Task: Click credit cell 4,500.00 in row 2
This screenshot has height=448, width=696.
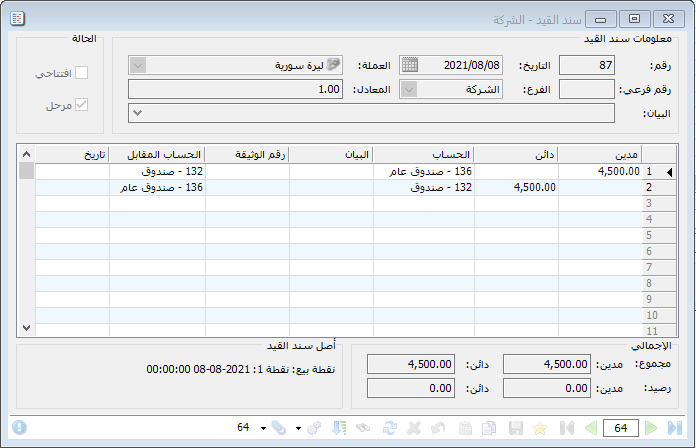Action: pos(516,187)
